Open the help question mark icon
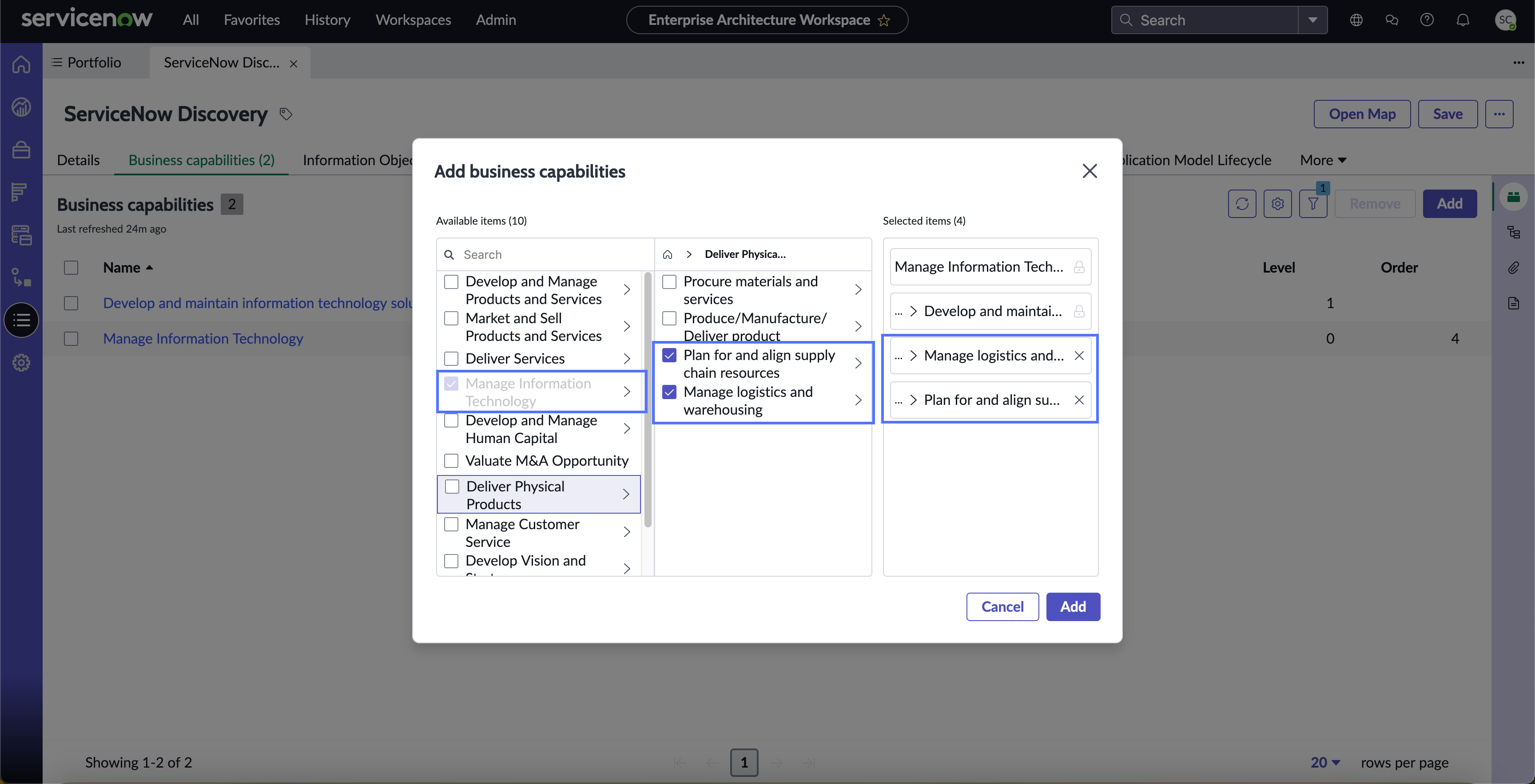 pos(1427,20)
